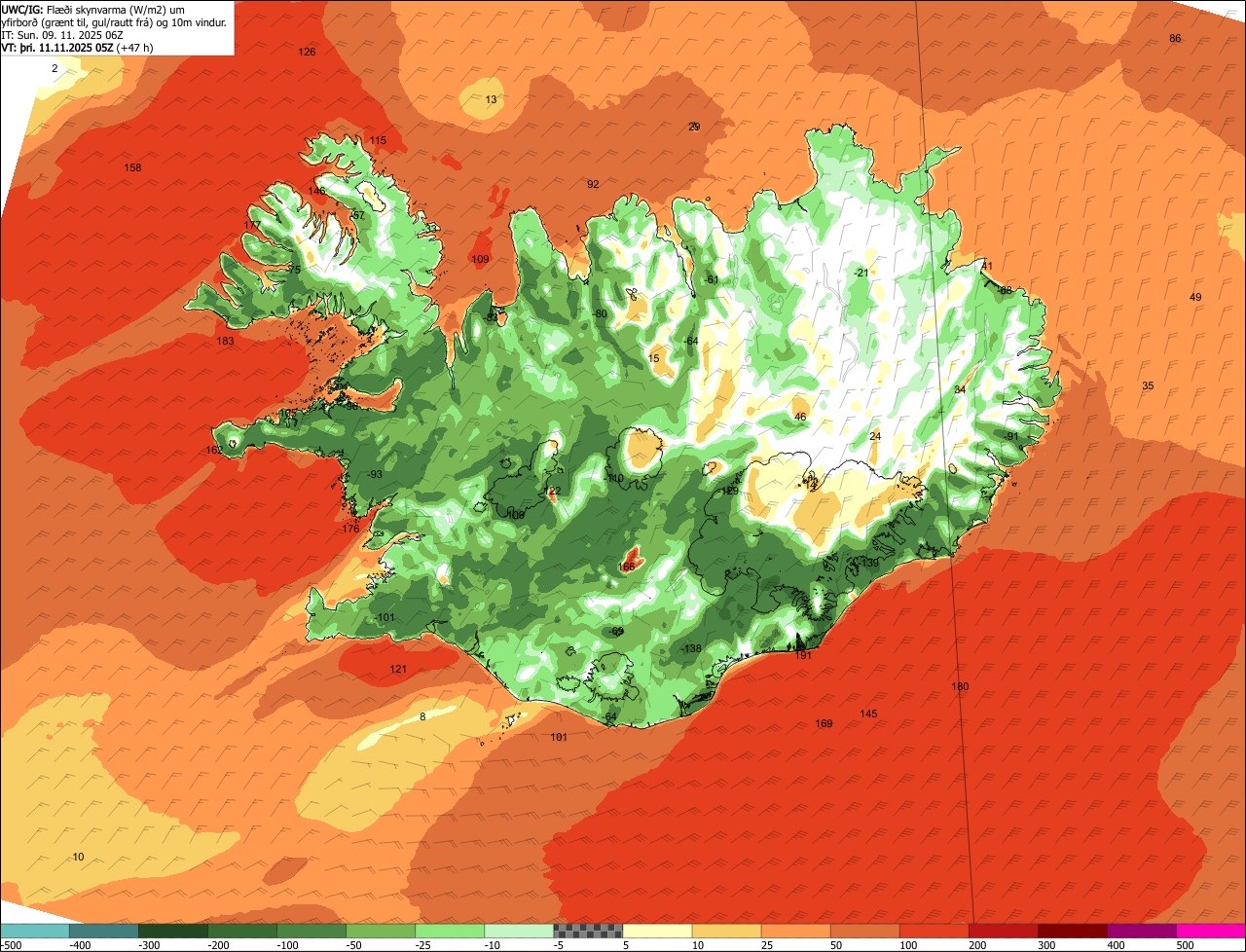This screenshot has height=952, width=1246.
Task: Select legend swatch between -400 and -300
Action: click(x=103, y=931)
